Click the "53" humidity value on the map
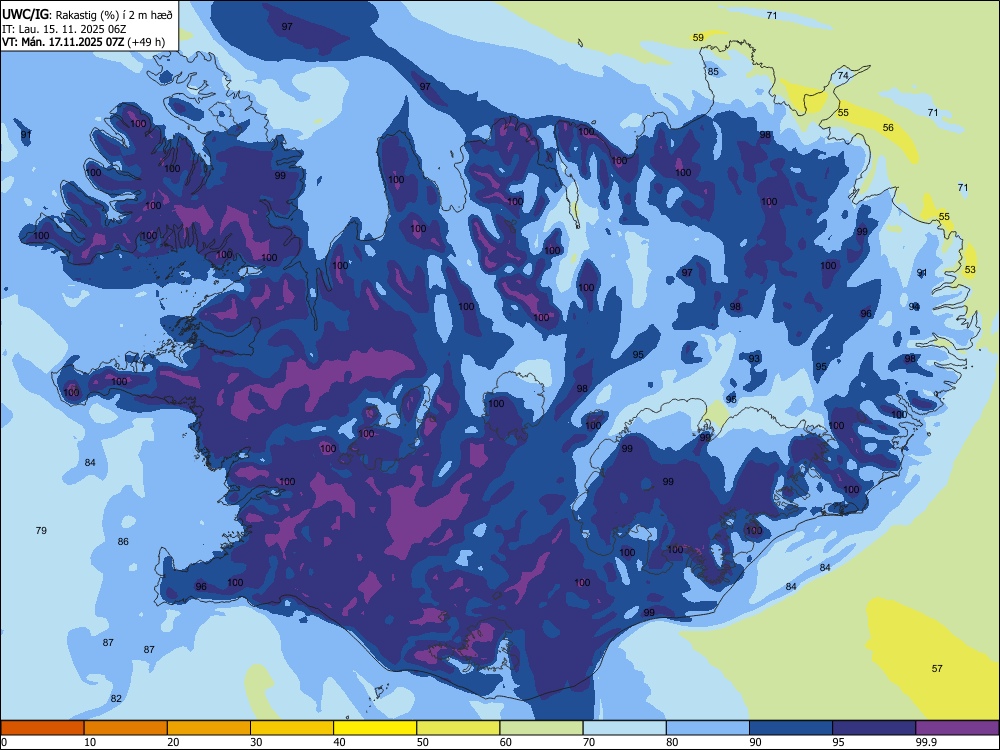The width and height of the screenshot is (1000, 750). pyautogui.click(x=970, y=270)
